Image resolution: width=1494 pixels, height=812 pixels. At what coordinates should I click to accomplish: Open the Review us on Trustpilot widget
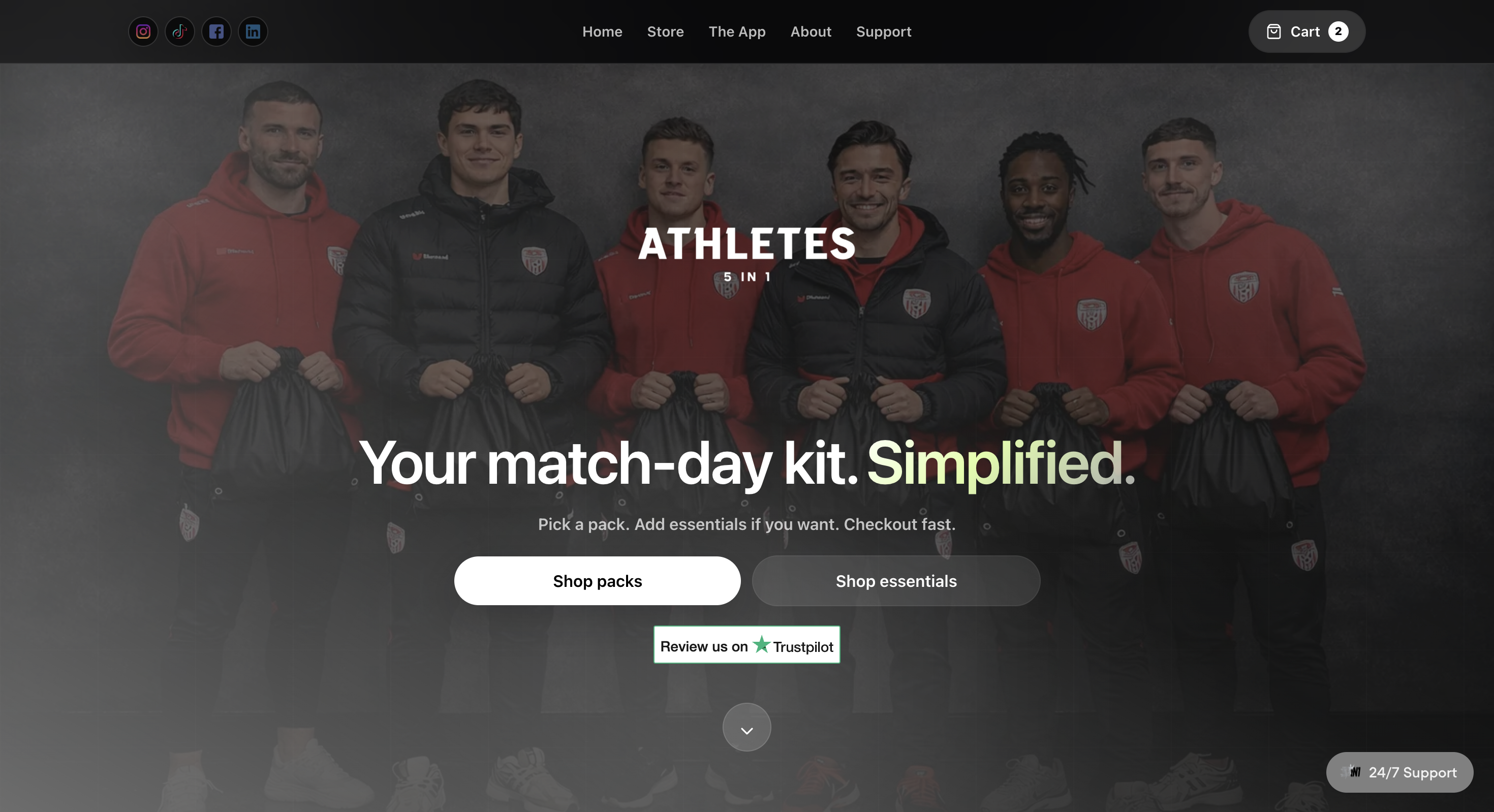tap(747, 644)
